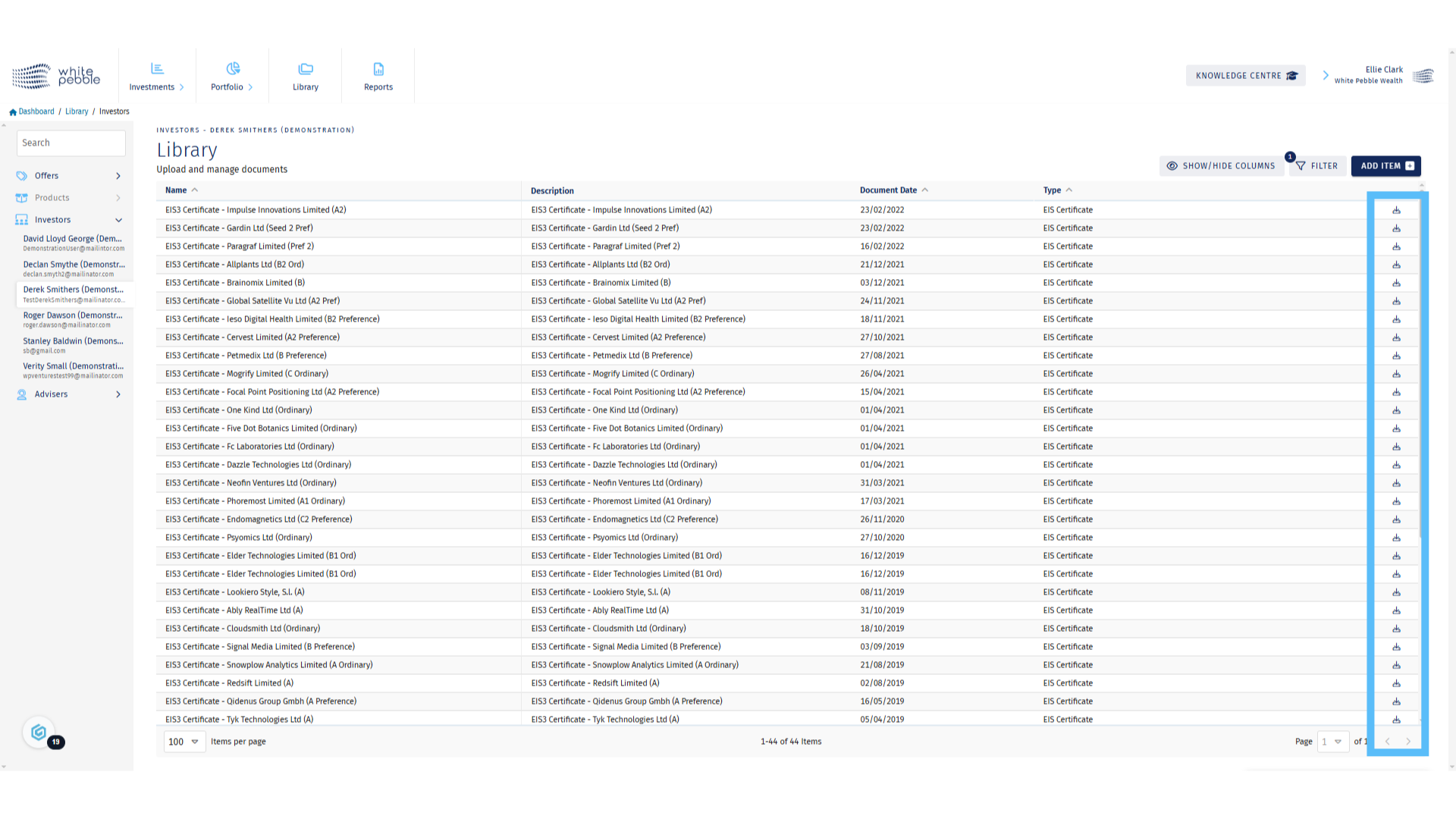This screenshot has width=1456, height=819.
Task: Click the White Pebble logo
Action: (x=56, y=76)
